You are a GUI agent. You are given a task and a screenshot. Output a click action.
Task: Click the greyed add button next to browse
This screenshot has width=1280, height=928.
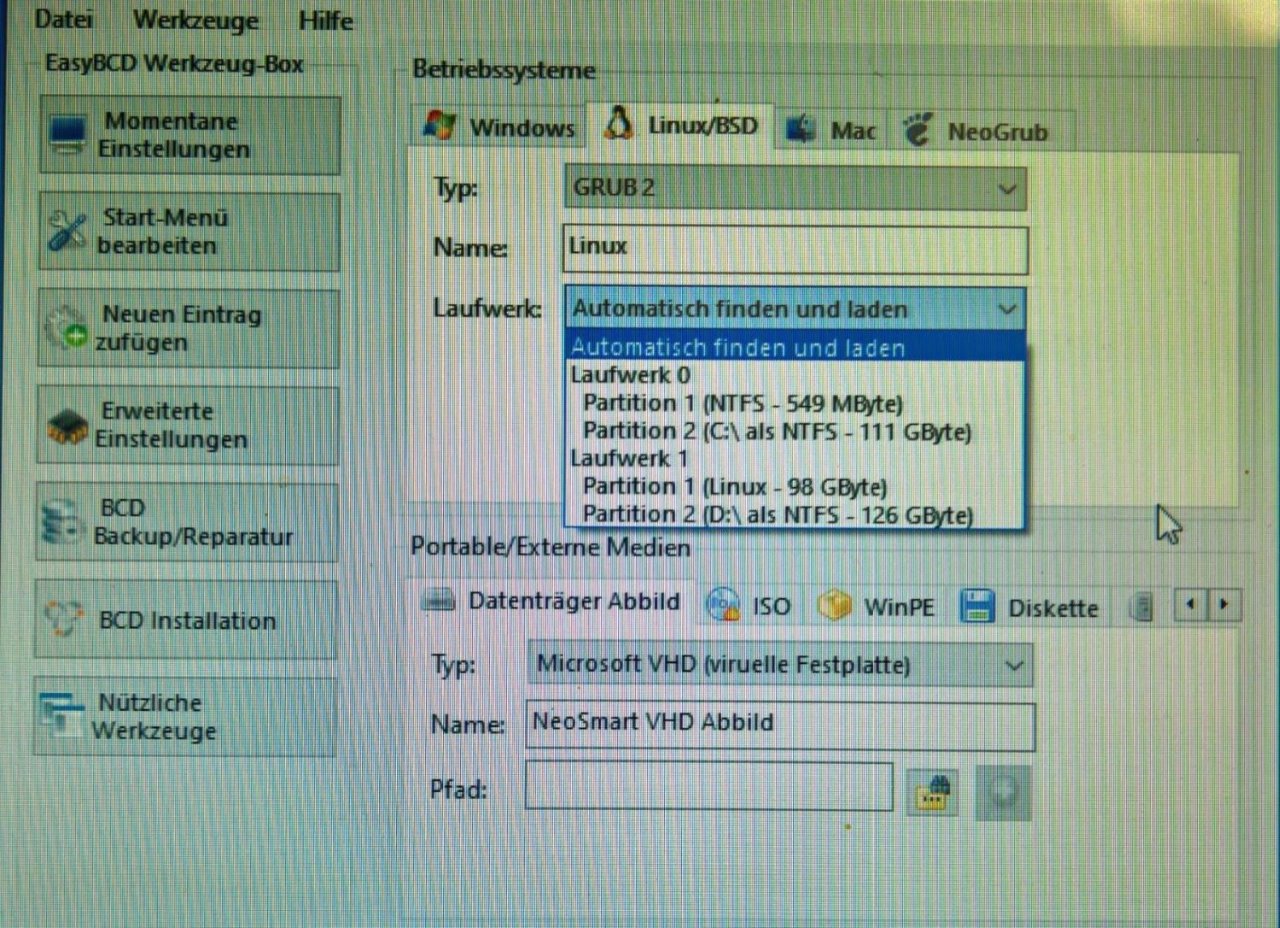(1002, 793)
